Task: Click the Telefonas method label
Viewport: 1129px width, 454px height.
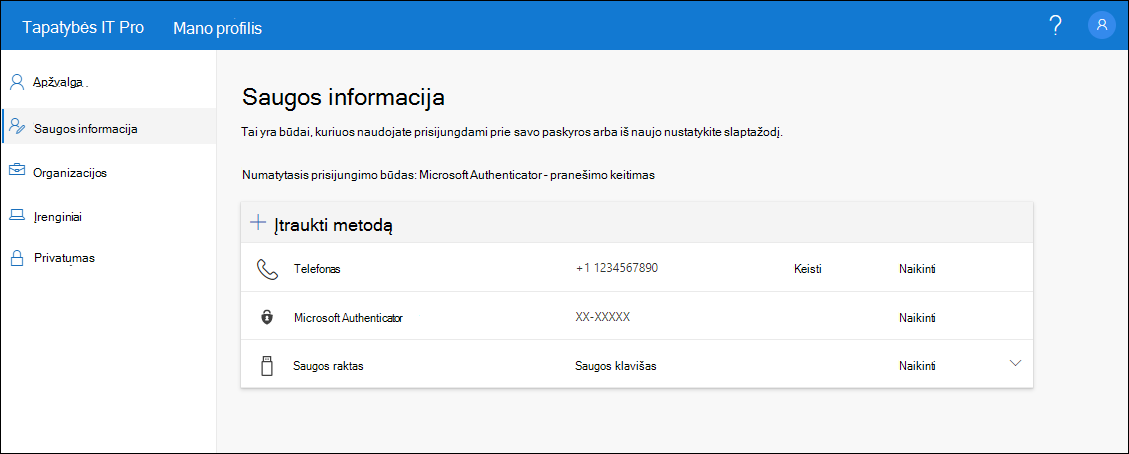Action: click(x=317, y=269)
